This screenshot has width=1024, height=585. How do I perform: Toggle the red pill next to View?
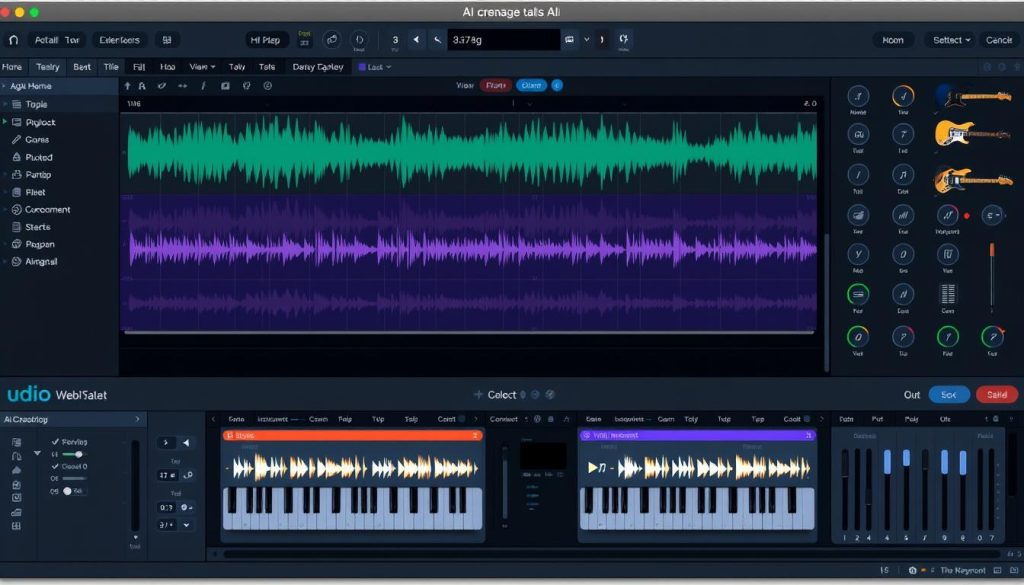(x=496, y=86)
